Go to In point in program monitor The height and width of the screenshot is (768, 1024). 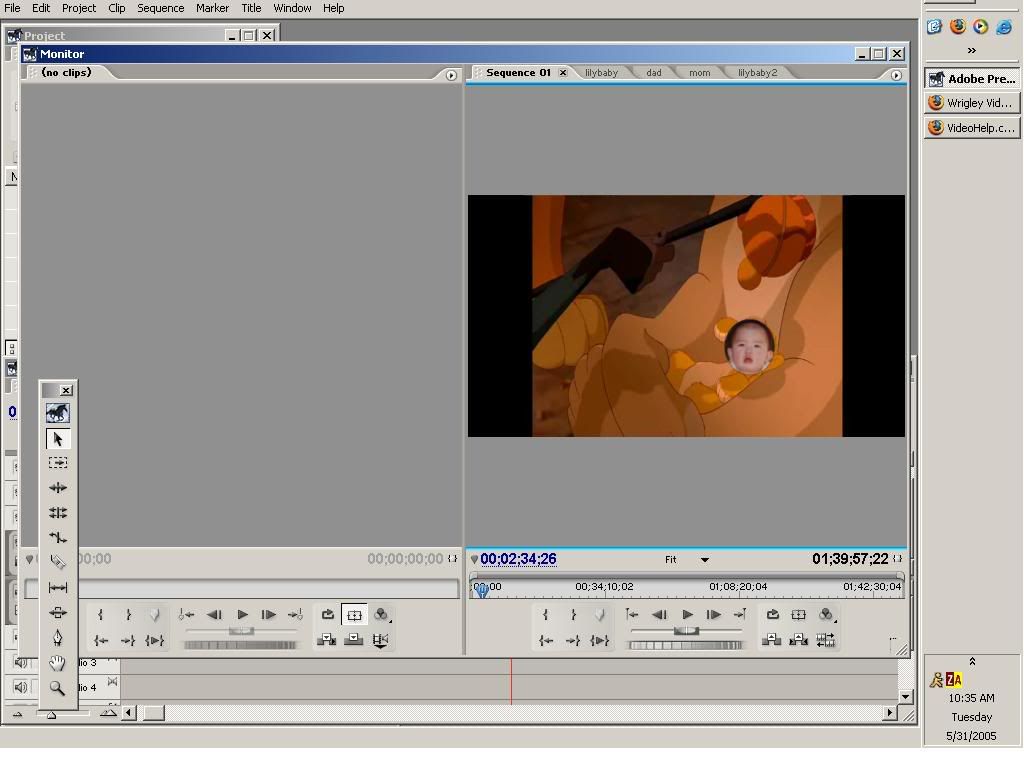click(546, 641)
